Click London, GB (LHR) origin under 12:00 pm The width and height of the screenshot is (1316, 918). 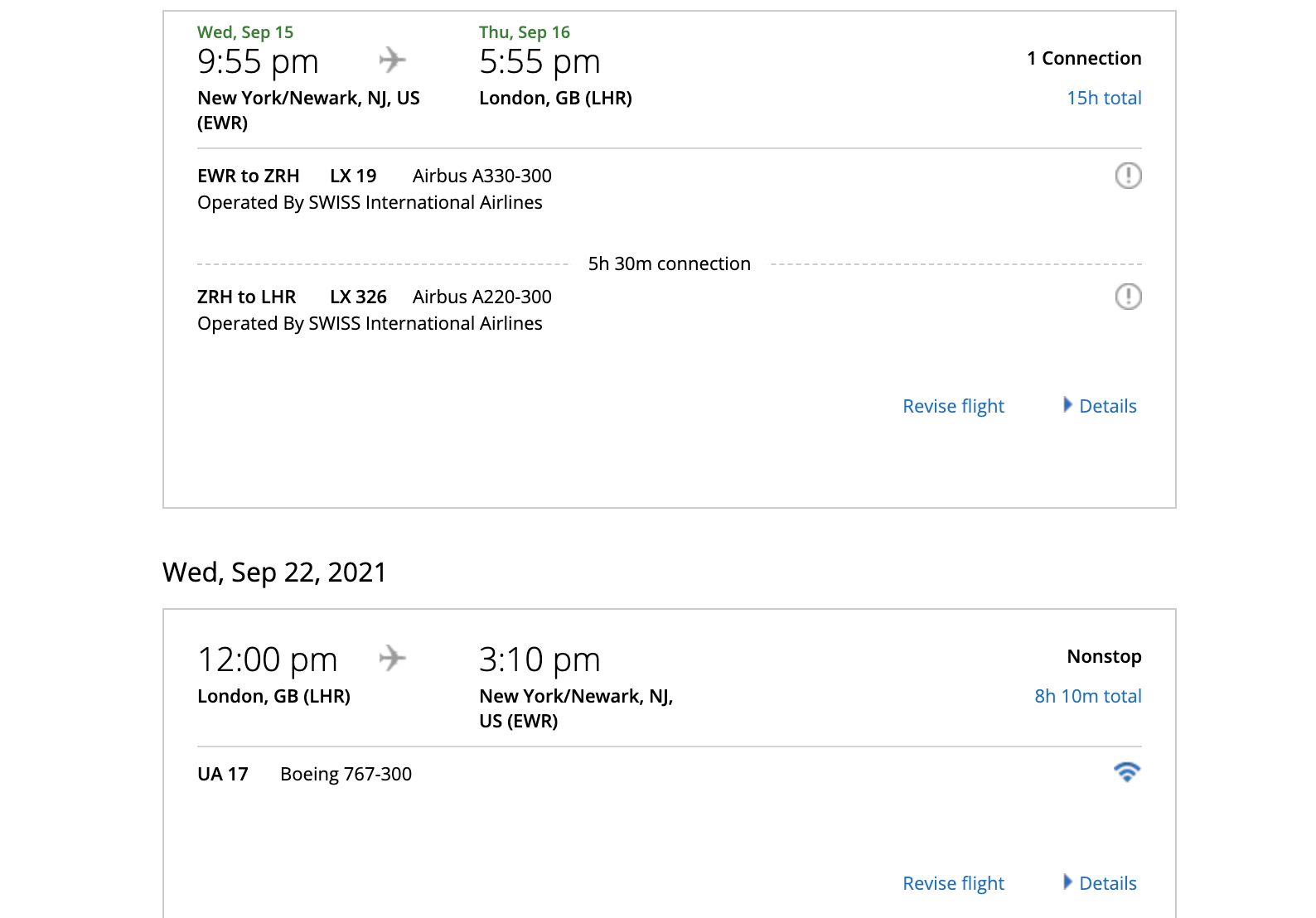pos(273,696)
